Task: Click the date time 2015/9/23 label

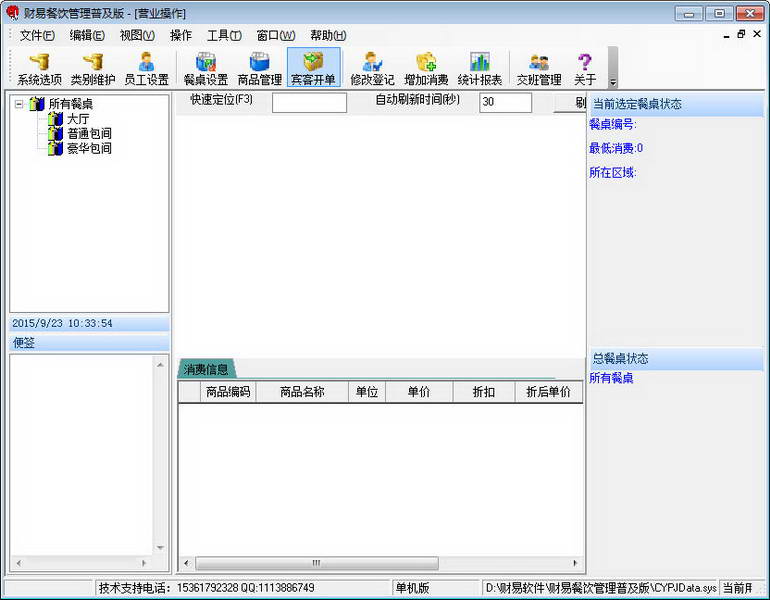Action: click(x=62, y=323)
